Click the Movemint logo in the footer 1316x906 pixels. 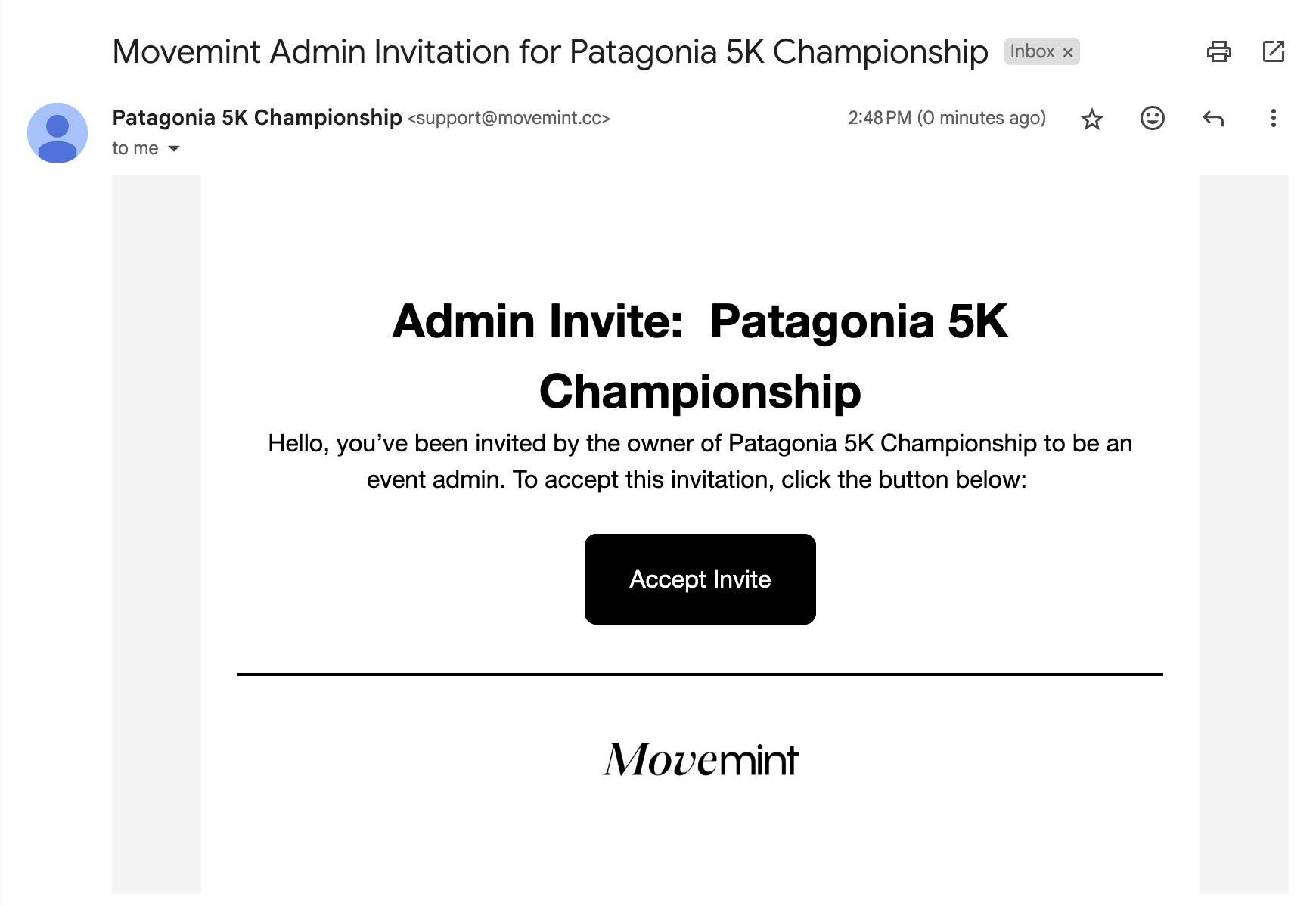[x=700, y=759]
